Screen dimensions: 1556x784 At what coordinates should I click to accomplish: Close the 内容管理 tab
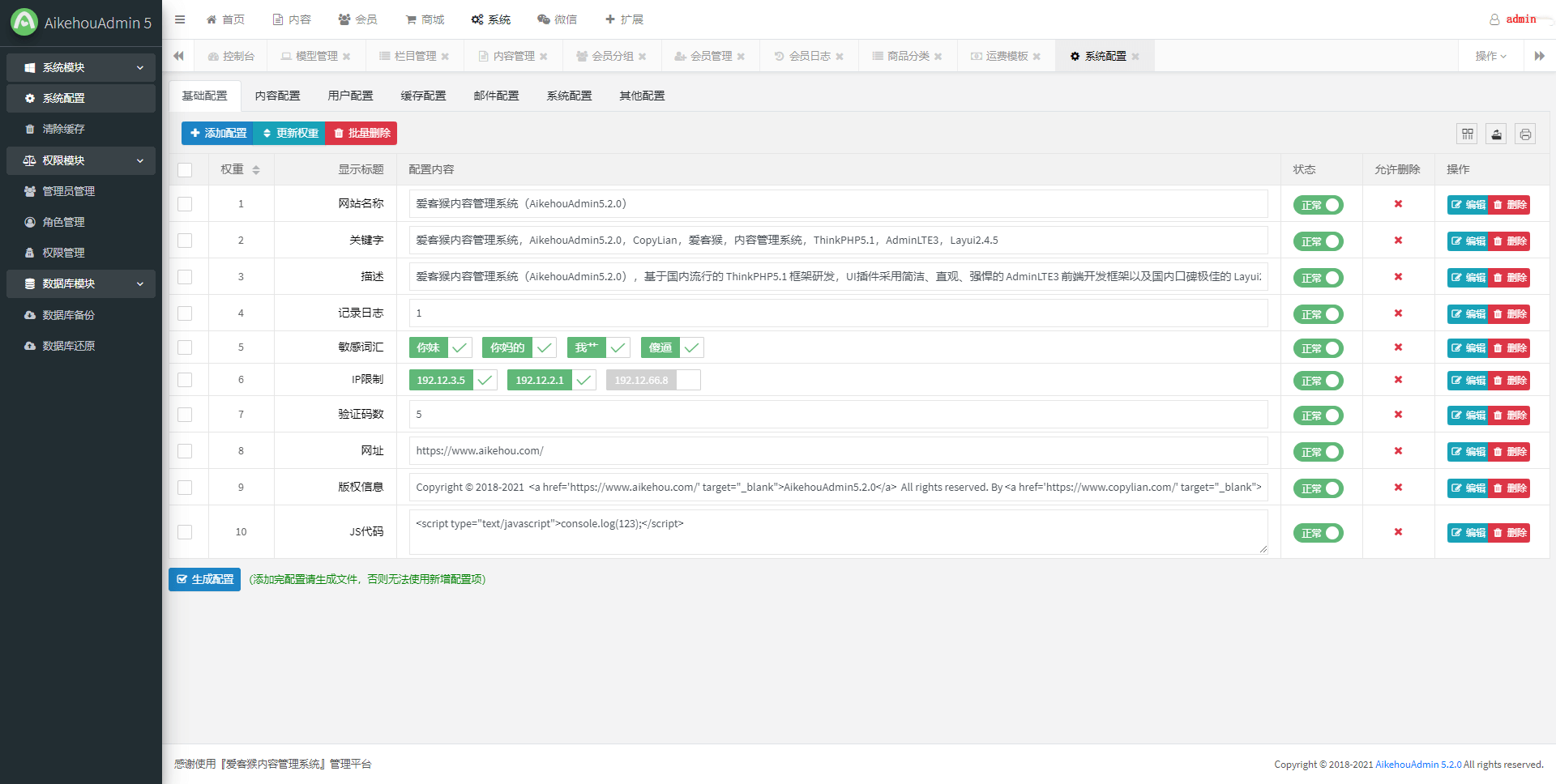544,57
